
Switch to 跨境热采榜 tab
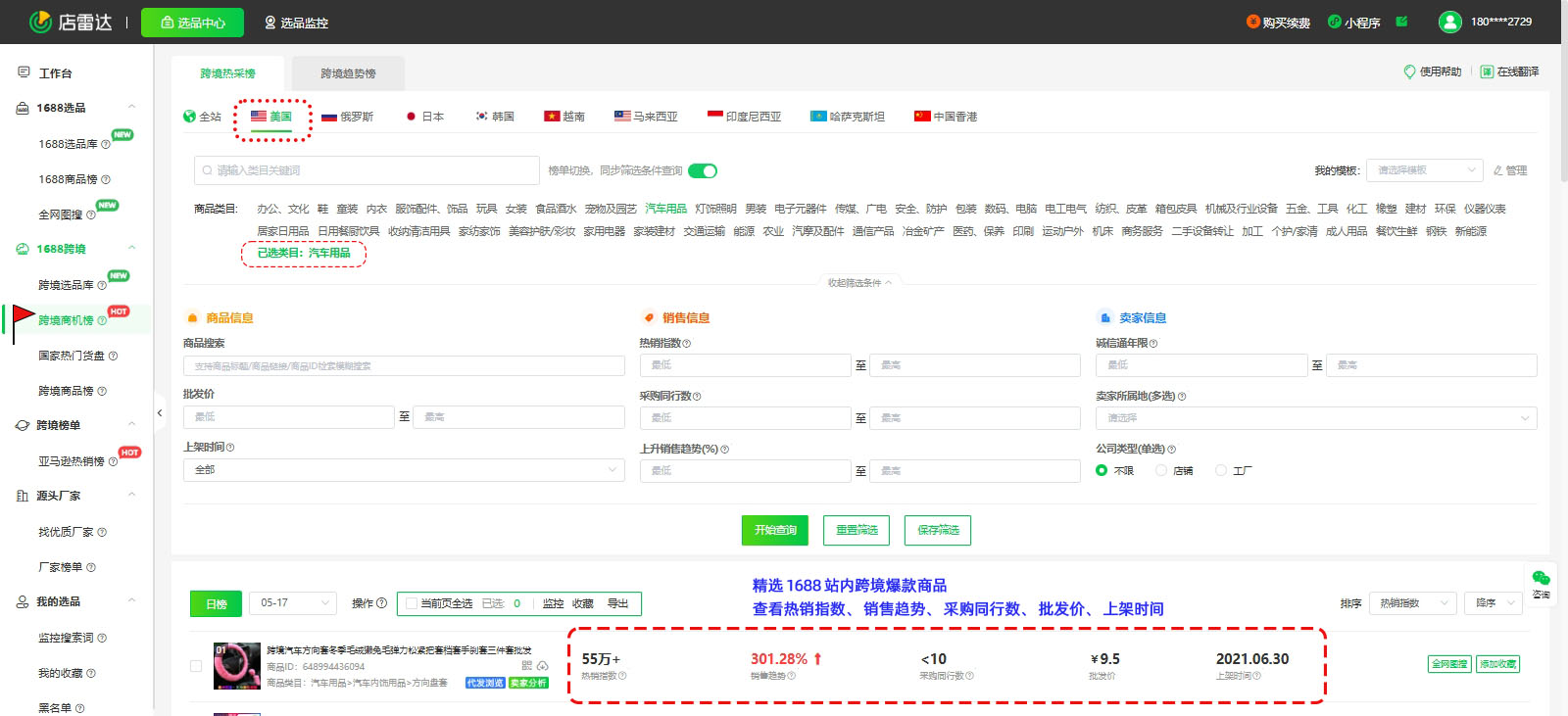[x=227, y=73]
